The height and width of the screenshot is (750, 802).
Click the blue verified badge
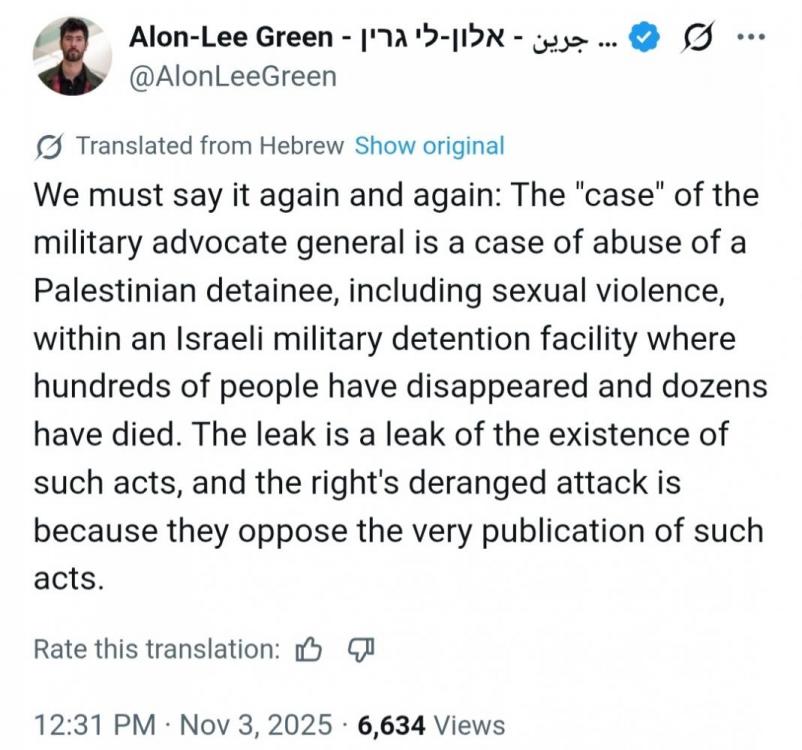(x=647, y=37)
